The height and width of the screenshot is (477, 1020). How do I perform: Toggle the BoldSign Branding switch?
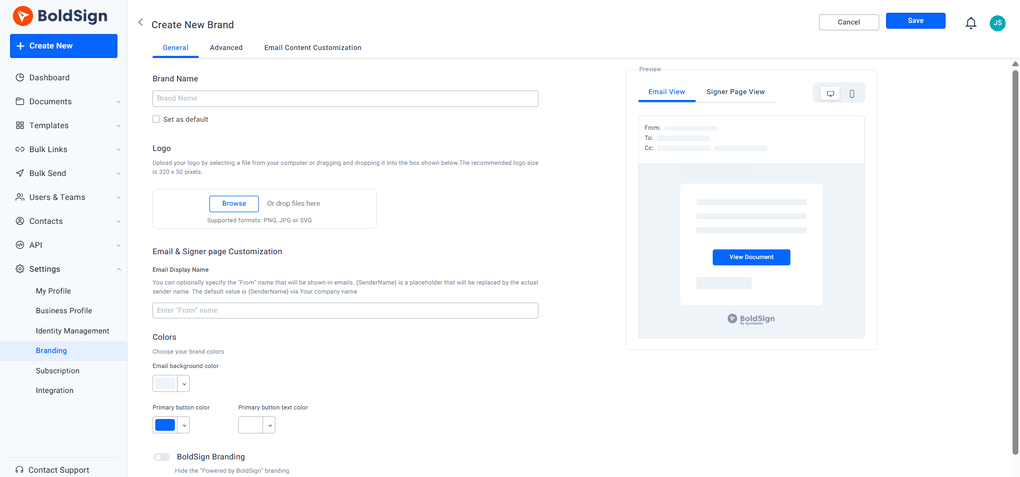(161, 457)
